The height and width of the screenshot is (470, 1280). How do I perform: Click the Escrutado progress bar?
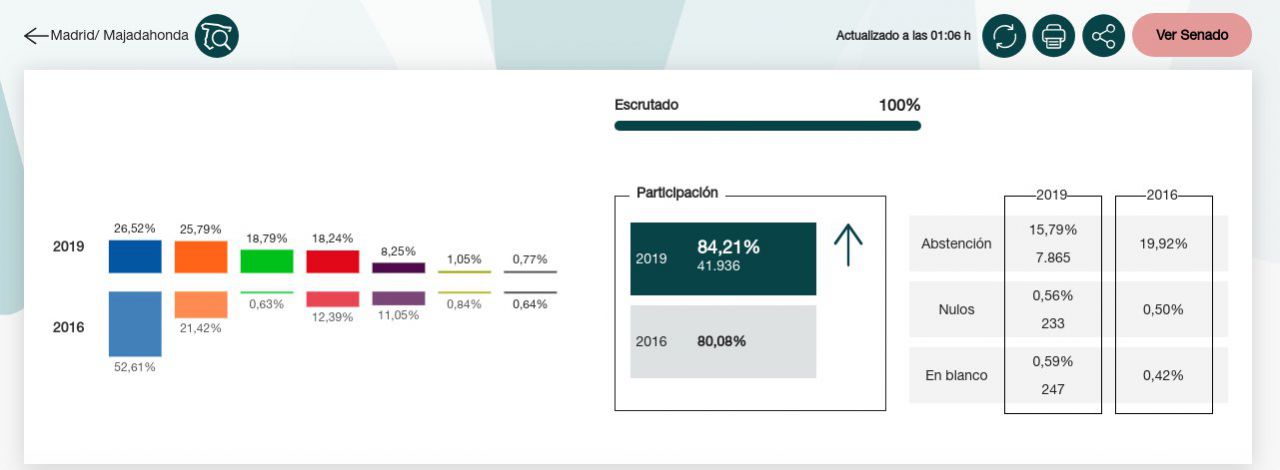click(x=767, y=126)
